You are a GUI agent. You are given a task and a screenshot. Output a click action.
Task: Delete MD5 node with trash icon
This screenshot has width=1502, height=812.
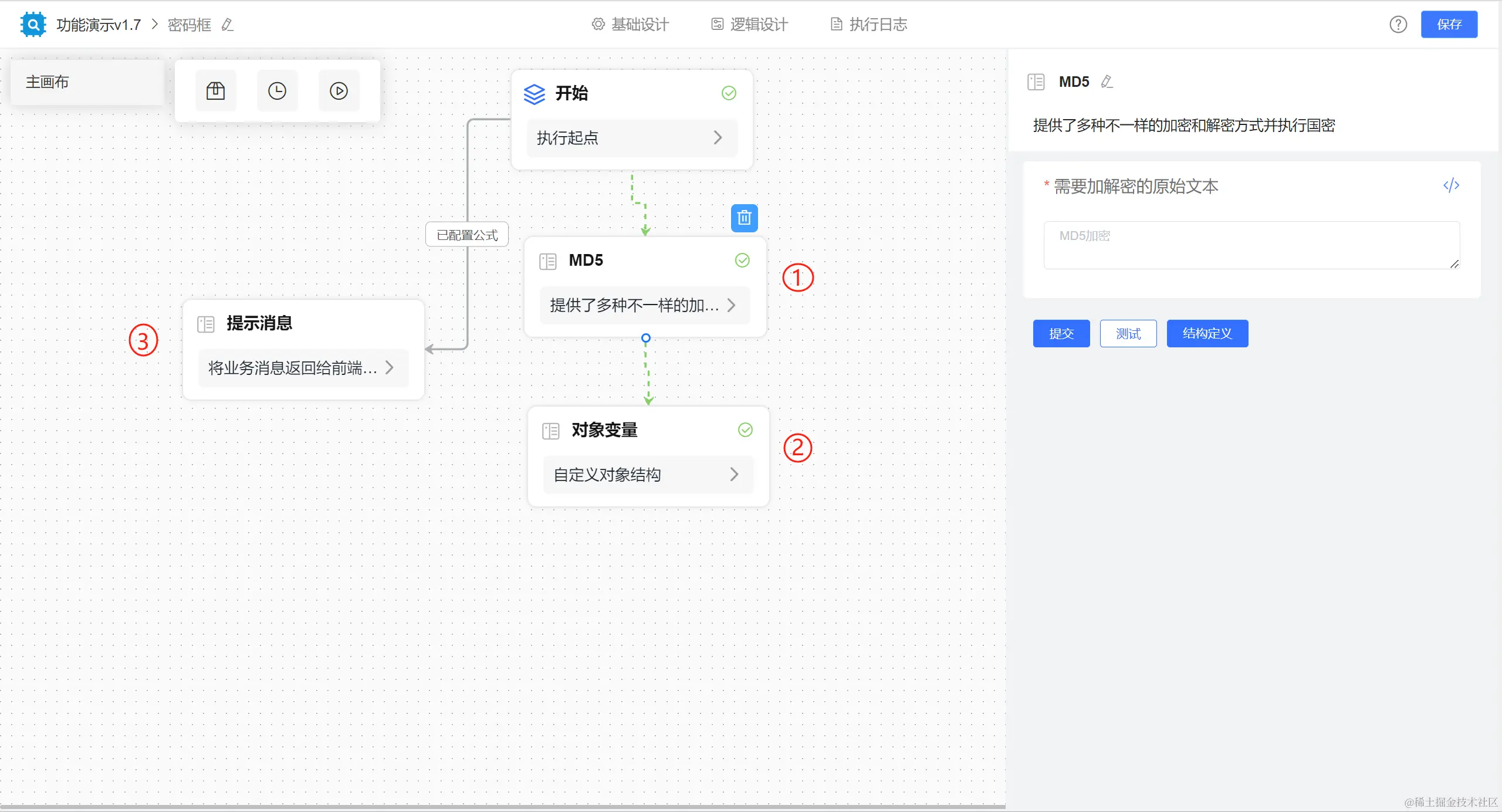(744, 218)
